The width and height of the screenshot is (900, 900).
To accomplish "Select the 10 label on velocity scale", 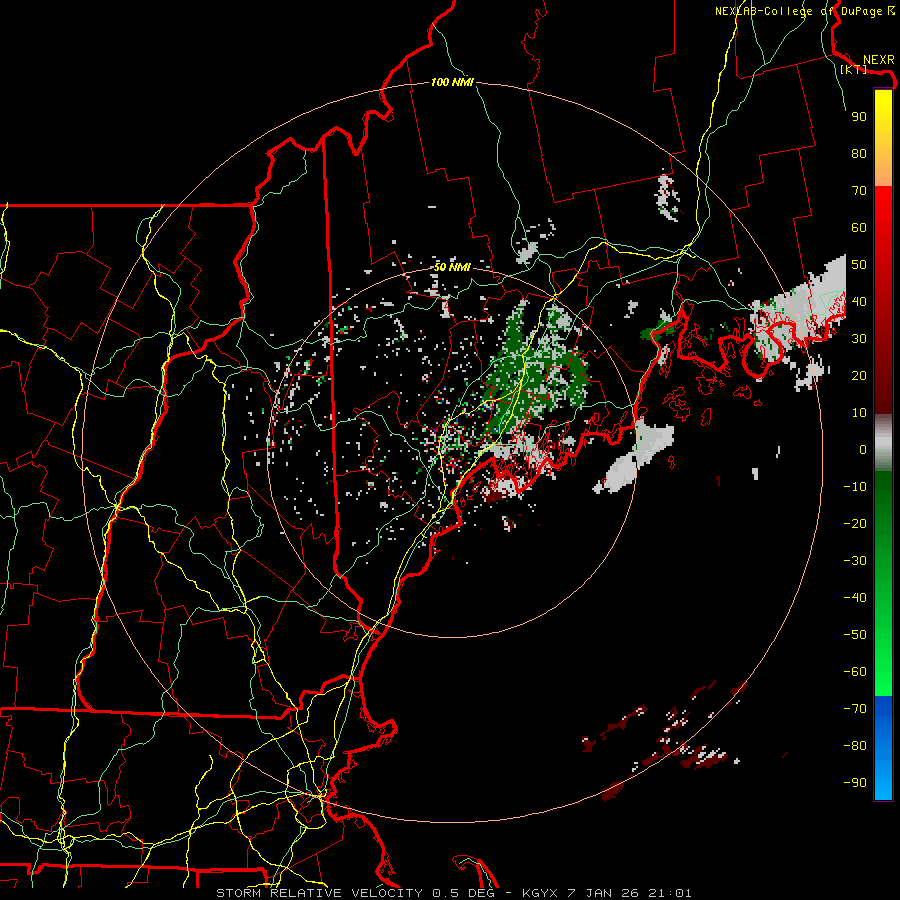I will [x=859, y=413].
